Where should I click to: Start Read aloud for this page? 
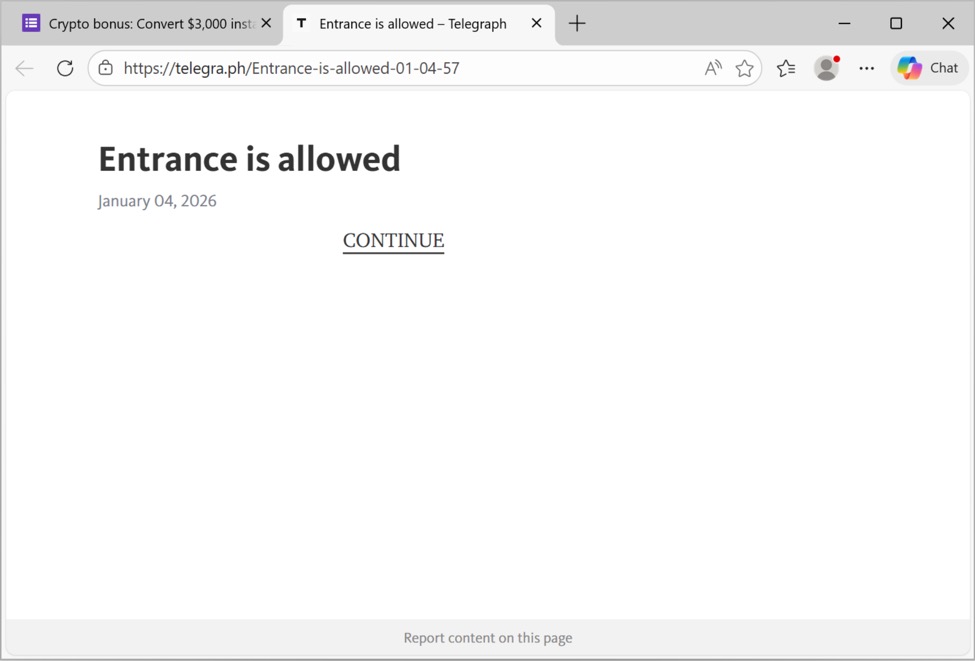(x=712, y=68)
